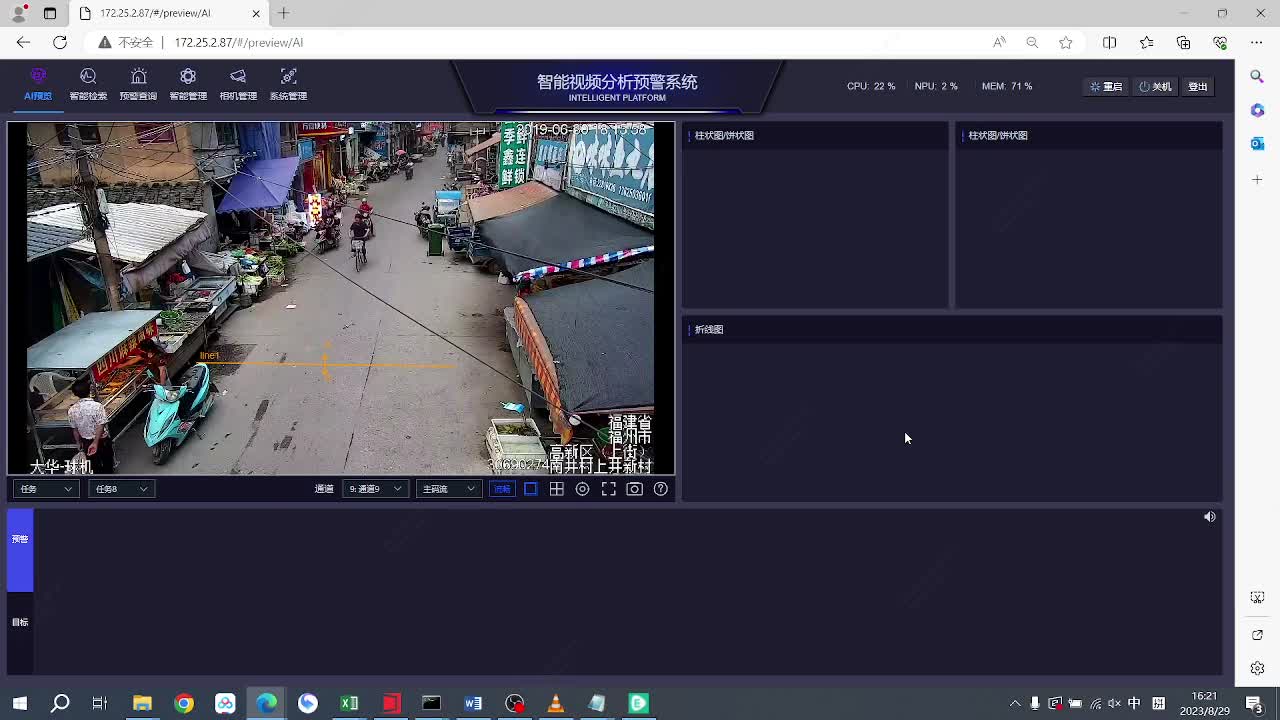Viewport: 1280px width, 720px height.
Task: Mute the alert sound speaker icon
Action: 1209,517
